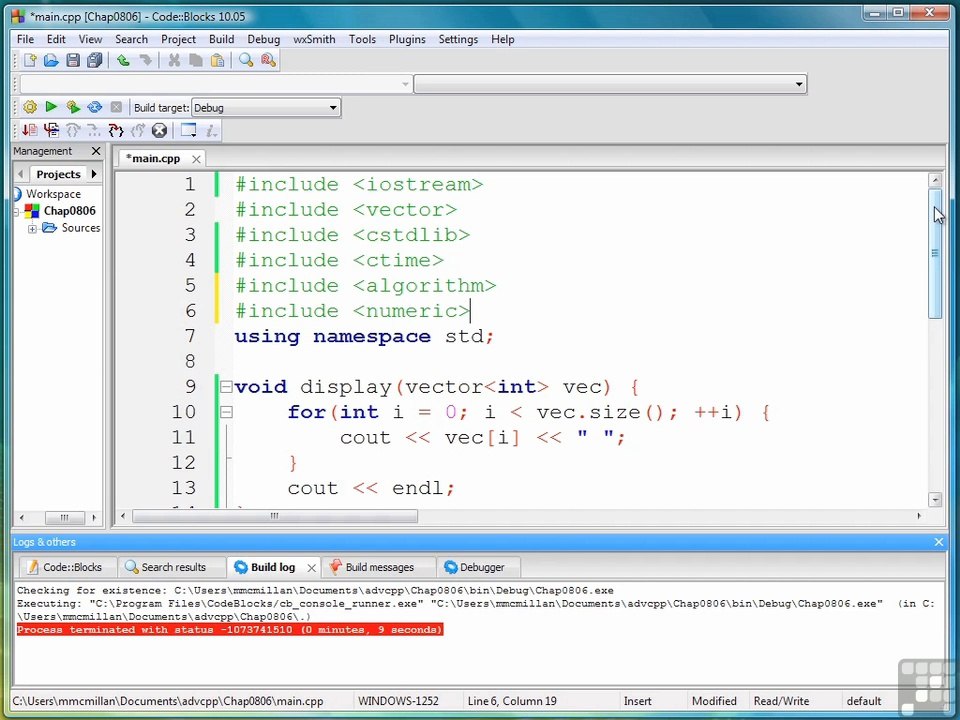Open a file with the folder icon
This screenshot has height=720, width=960.
coord(51,60)
